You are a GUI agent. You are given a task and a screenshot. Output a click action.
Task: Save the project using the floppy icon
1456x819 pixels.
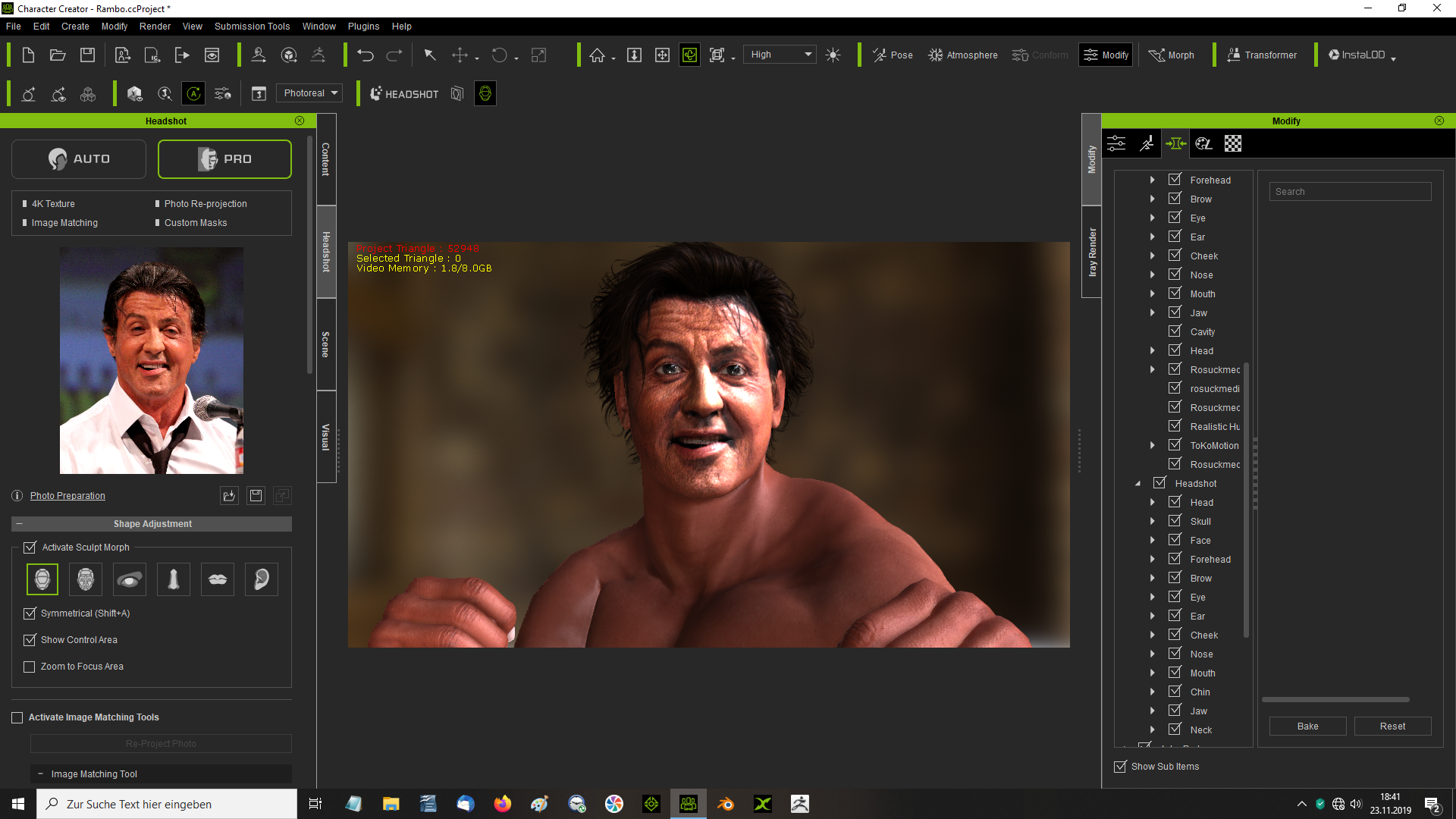(88, 55)
